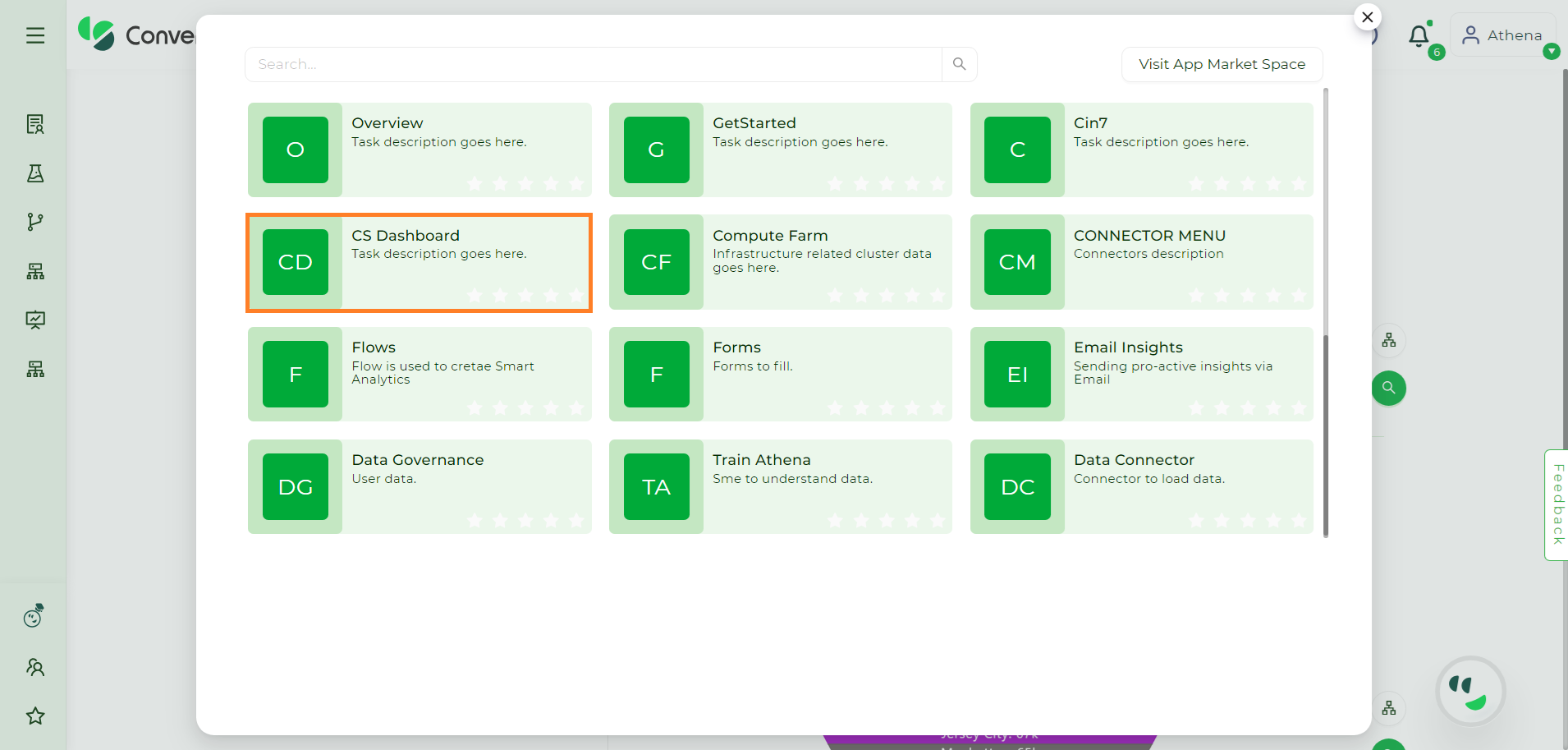Open the lab flask icon in sidebar
The image size is (1568, 750).
point(35,173)
